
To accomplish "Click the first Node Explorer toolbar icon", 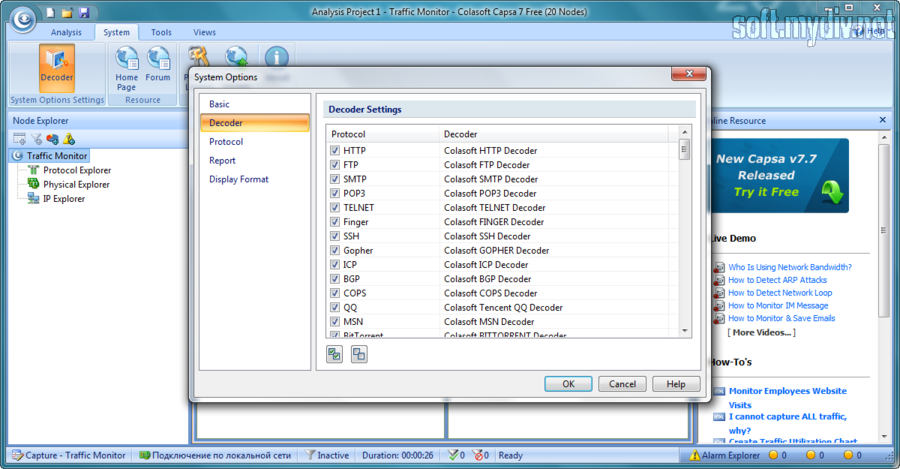I will tap(20, 139).
